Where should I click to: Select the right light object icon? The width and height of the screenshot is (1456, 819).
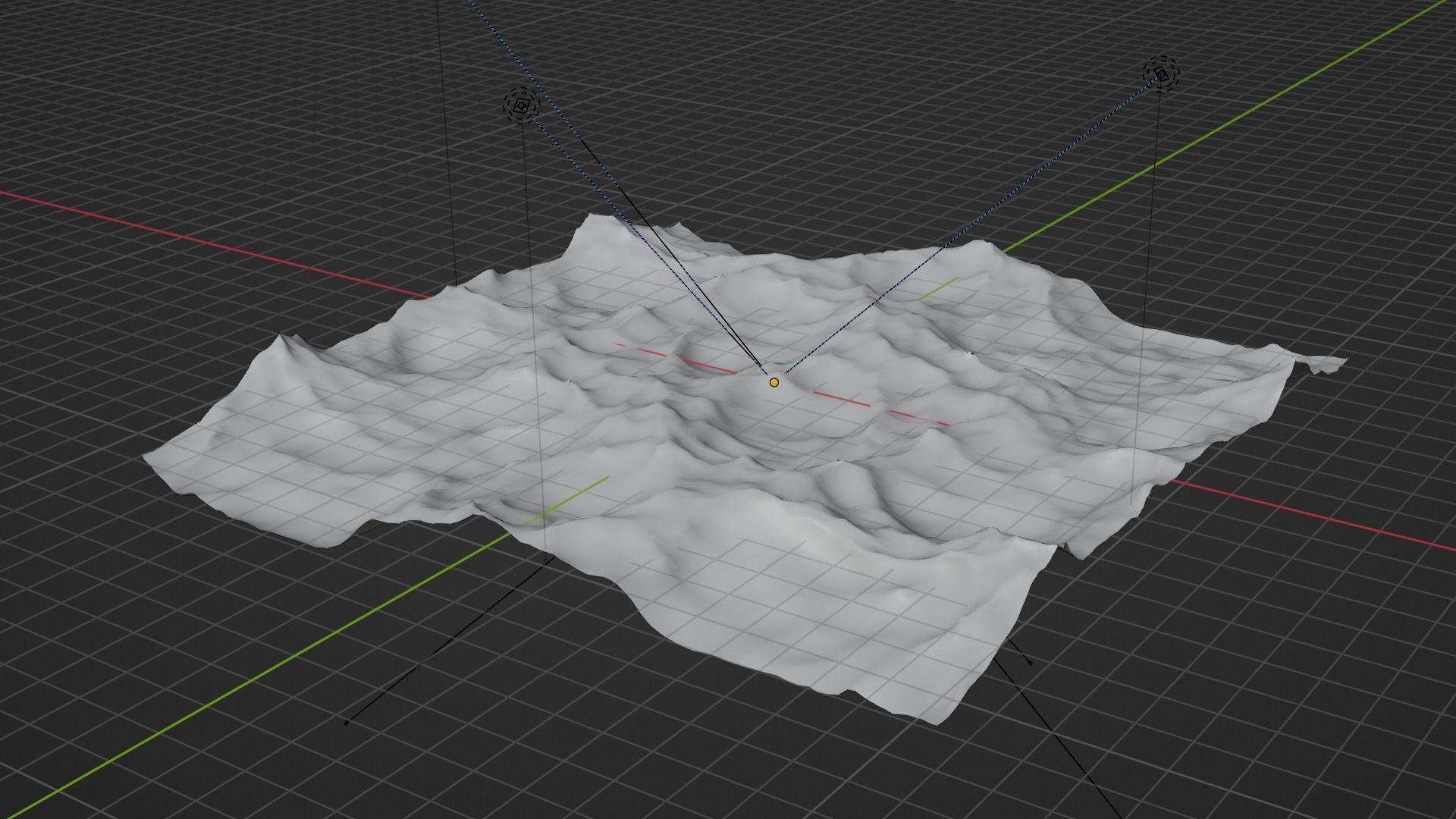tap(1162, 74)
